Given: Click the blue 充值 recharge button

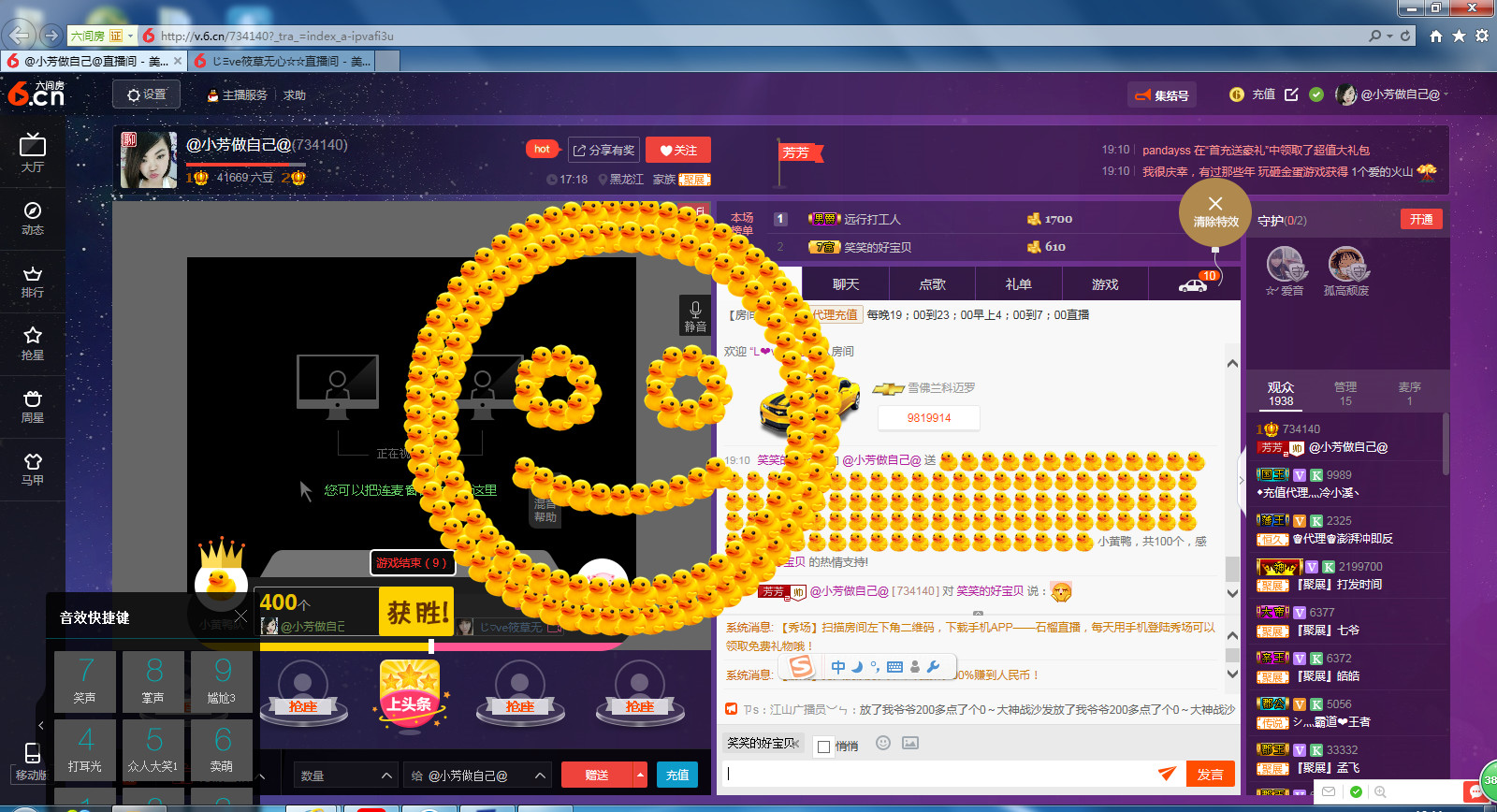Looking at the screenshot, I should [x=677, y=775].
